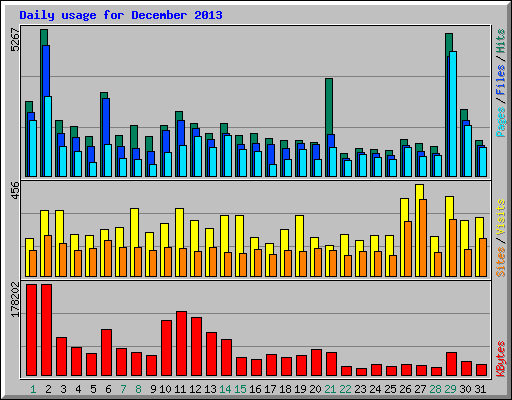The height and width of the screenshot is (400, 512).
Task: Click the day 27 label
Action: pyautogui.click(x=420, y=389)
